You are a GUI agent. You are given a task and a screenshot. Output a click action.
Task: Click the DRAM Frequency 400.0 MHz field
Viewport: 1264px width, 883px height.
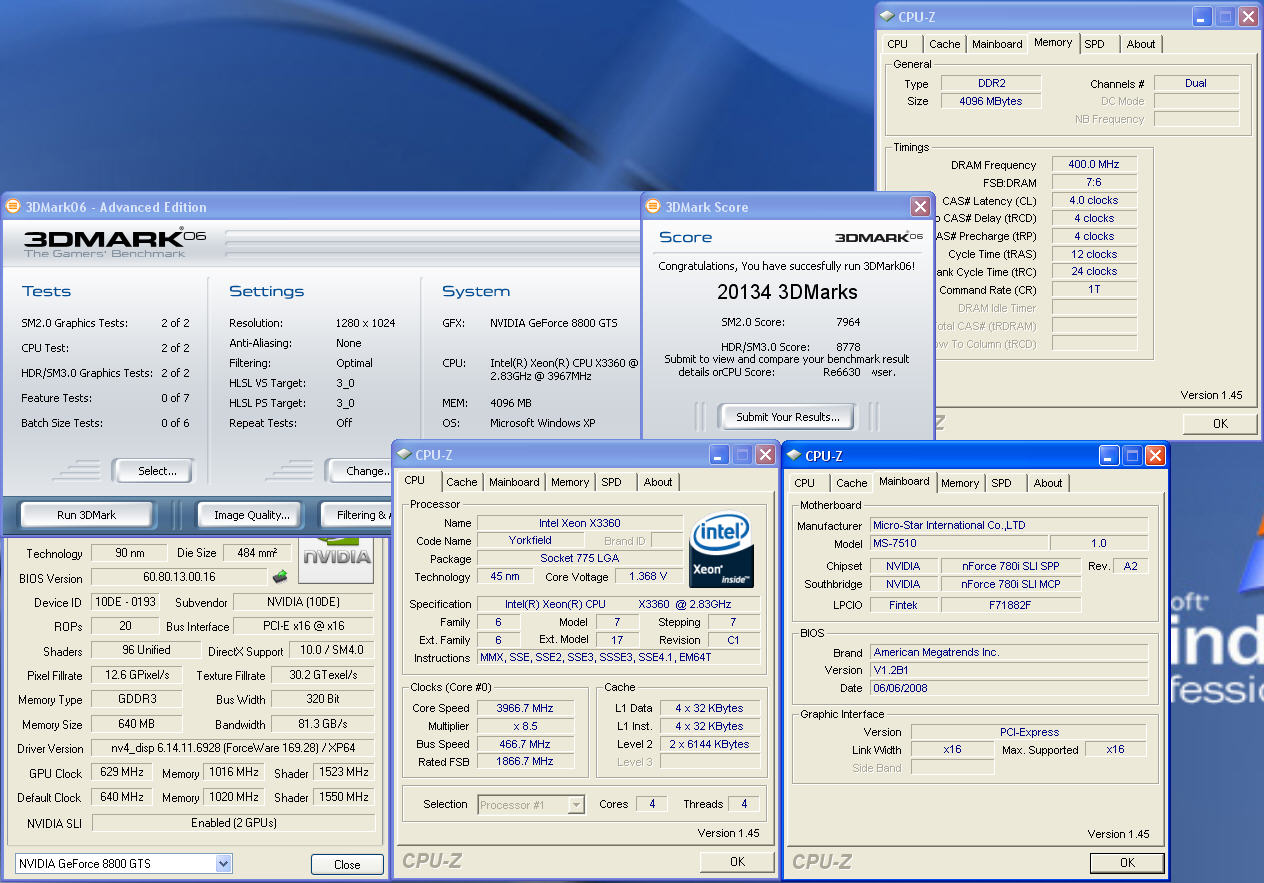tap(1094, 165)
